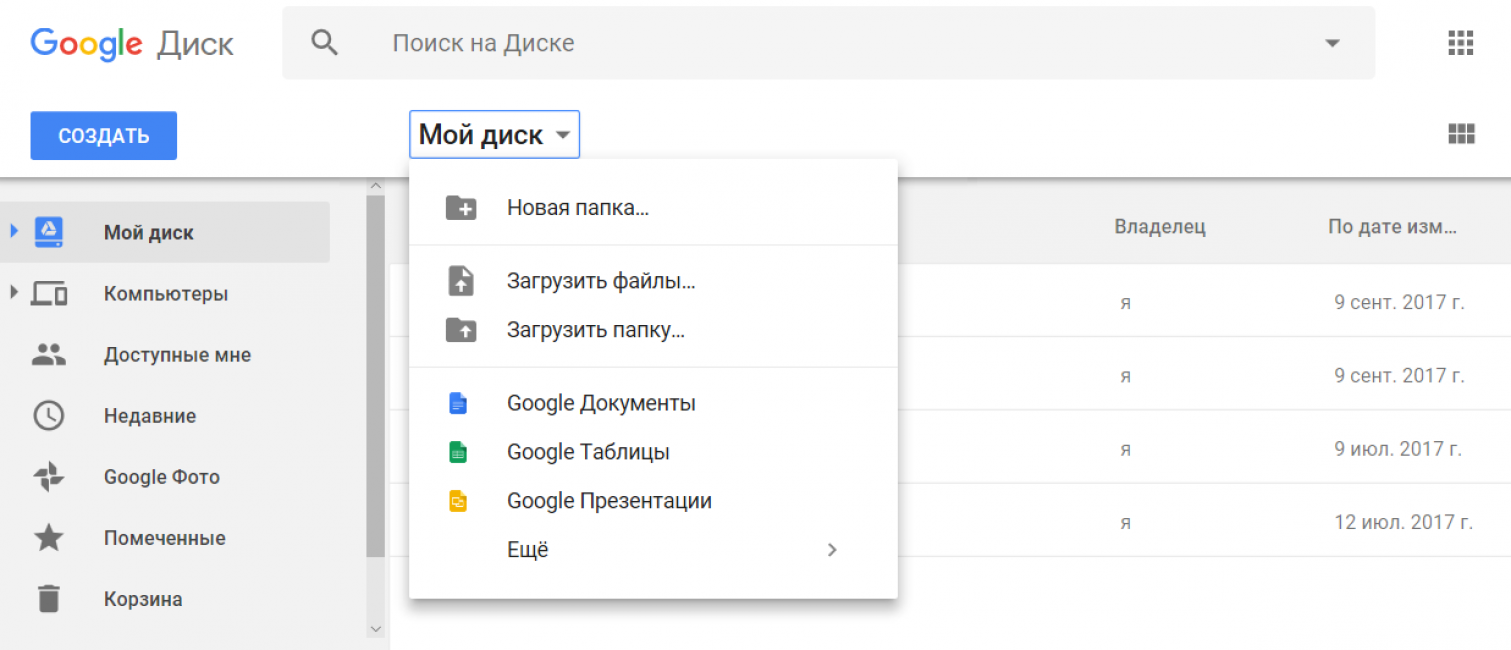Open the Google apps grid icon
1511x650 pixels.
pos(1461,43)
